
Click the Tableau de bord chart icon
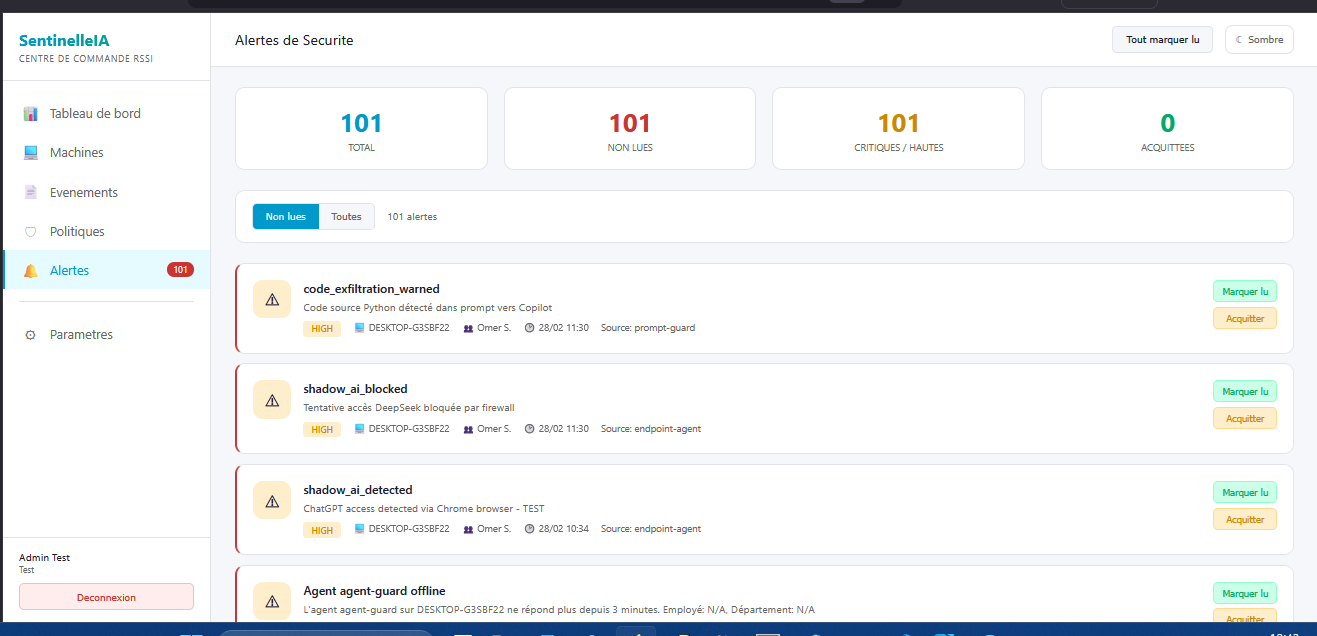(x=31, y=114)
